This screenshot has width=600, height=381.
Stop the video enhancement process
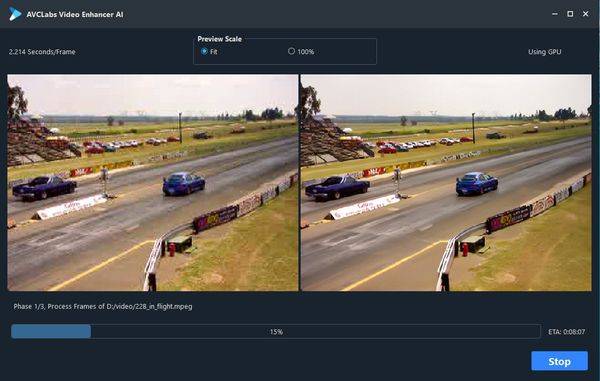[x=559, y=361]
